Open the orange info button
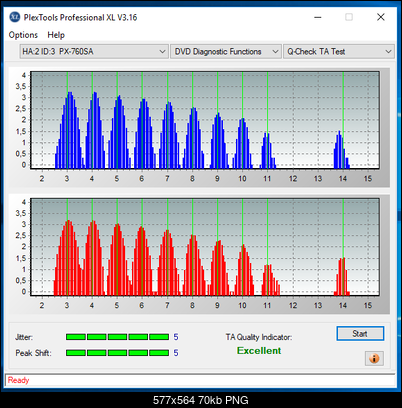402x408 pixels. tap(374, 359)
